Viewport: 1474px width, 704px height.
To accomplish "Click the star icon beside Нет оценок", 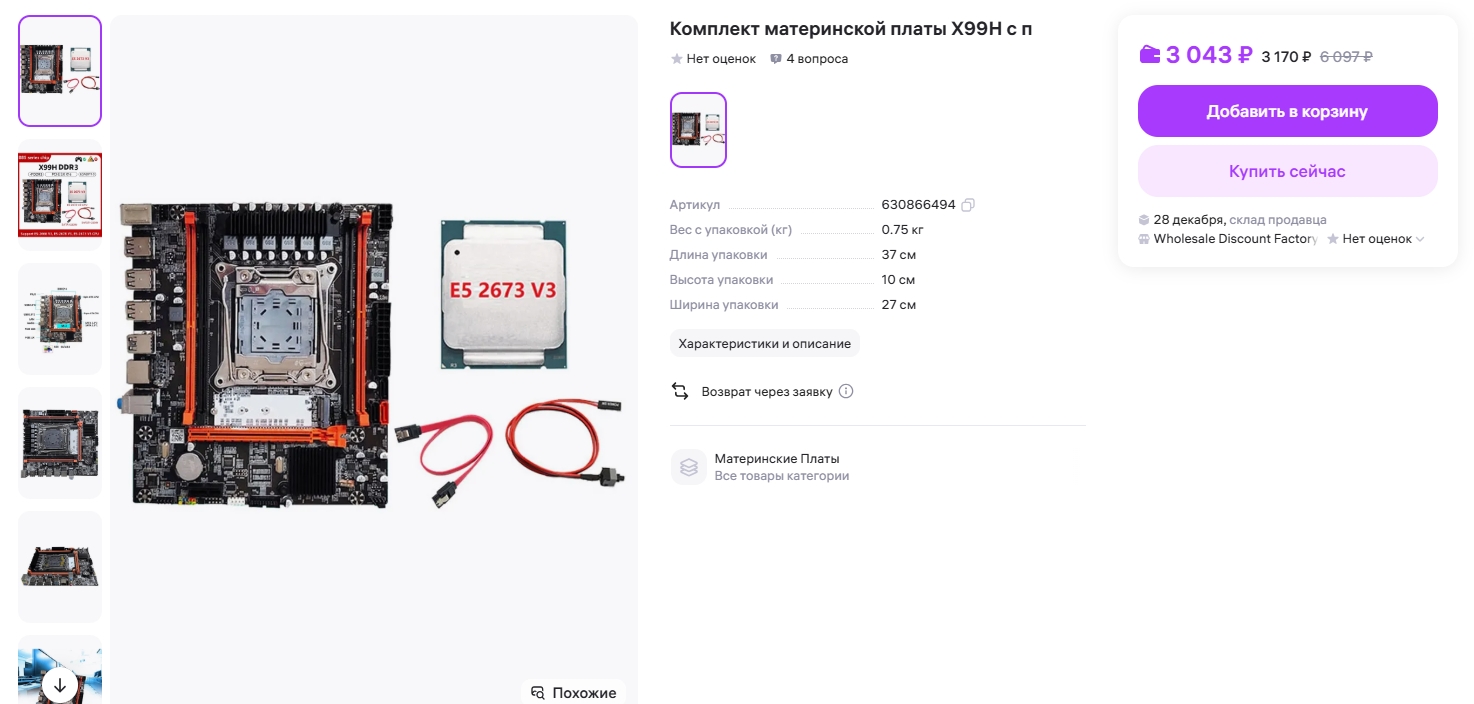I will [677, 59].
